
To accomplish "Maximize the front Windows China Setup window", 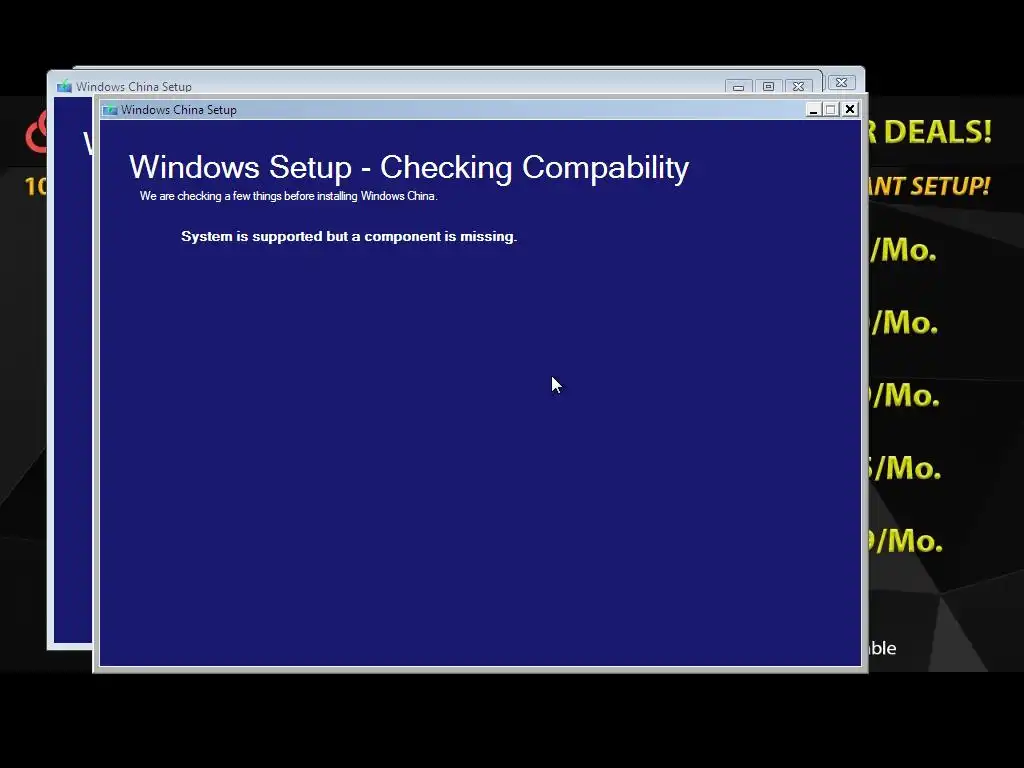I will coord(831,109).
